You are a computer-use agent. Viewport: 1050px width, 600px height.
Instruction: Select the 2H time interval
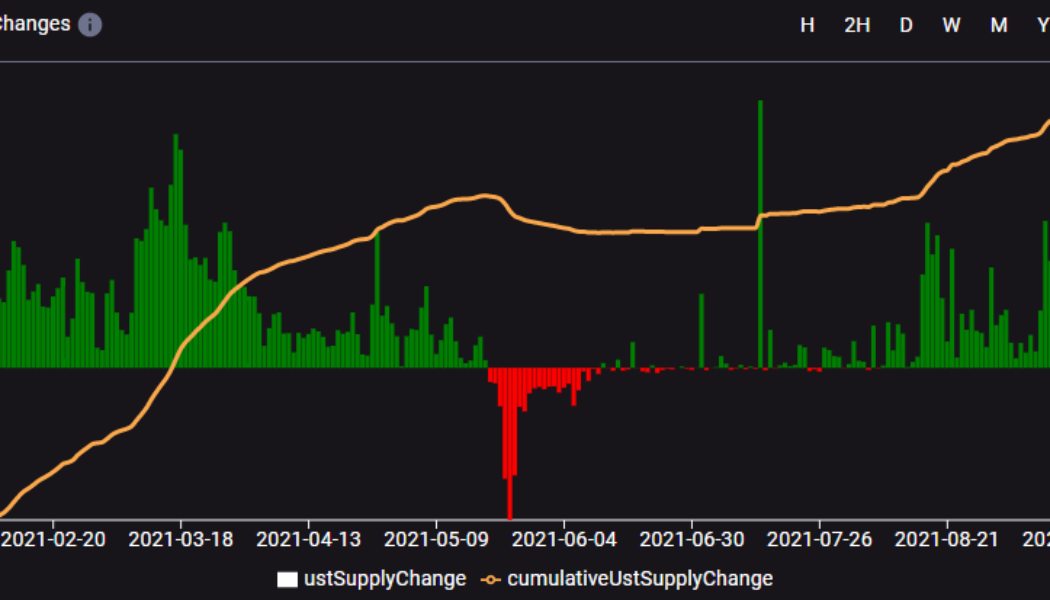pos(857,26)
